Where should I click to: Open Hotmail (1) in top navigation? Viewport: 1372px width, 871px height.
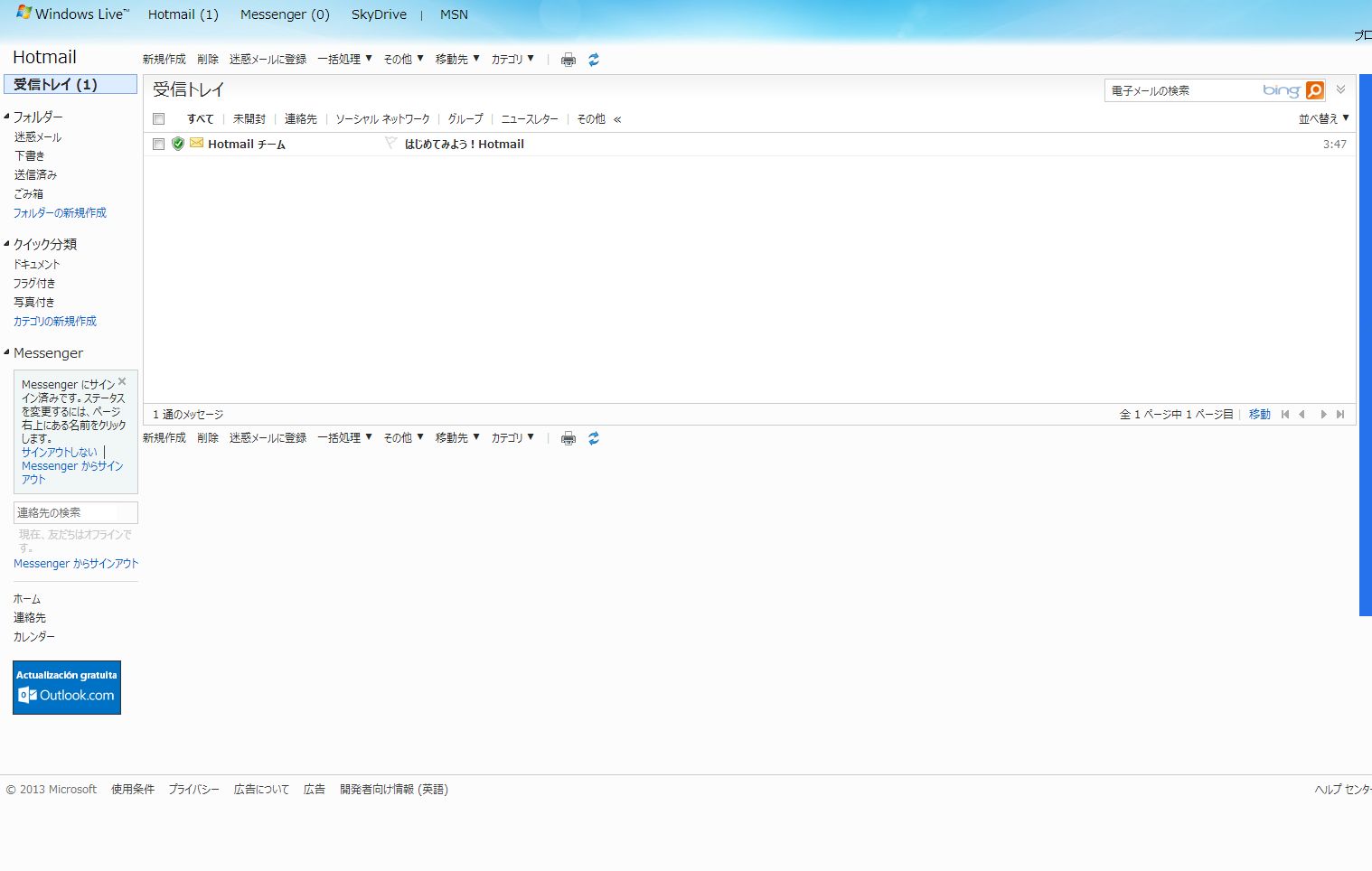[183, 14]
